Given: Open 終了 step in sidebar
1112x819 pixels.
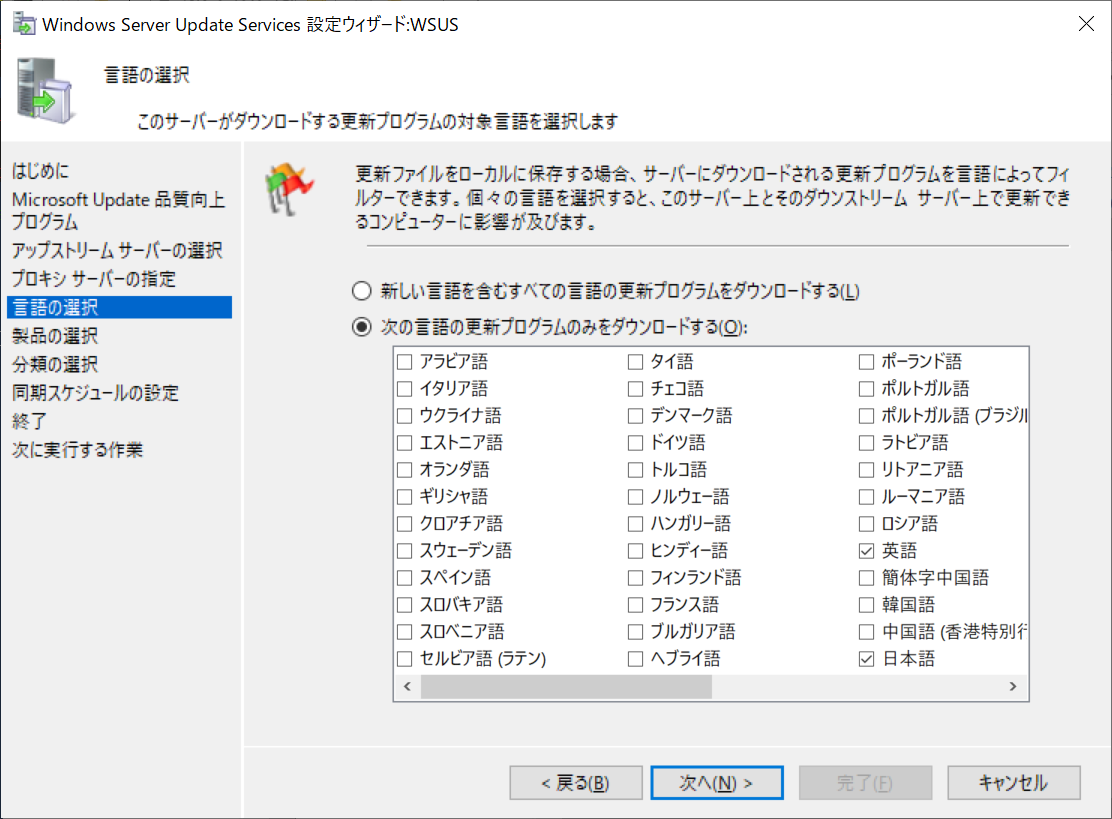Looking at the screenshot, I should [29, 420].
